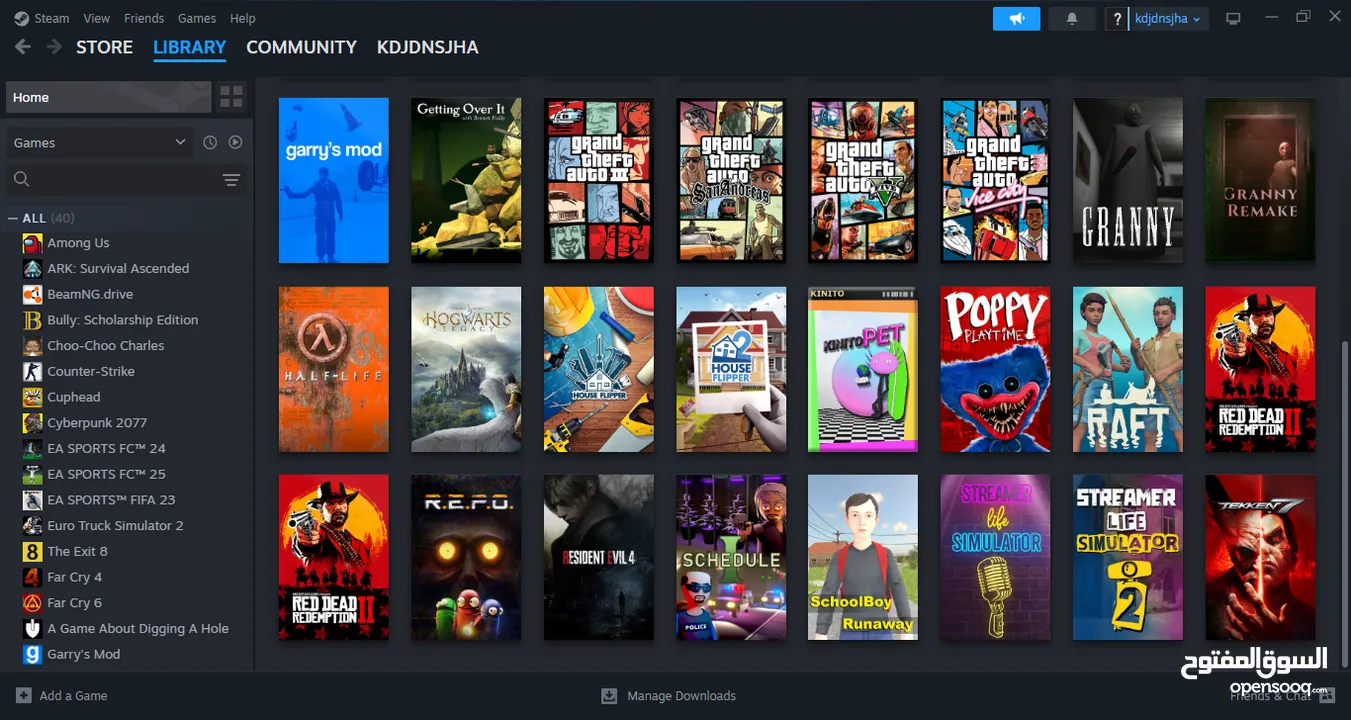Viewport: 1351px width, 720px height.
Task: Open the notifications bell
Action: click(x=1072, y=18)
